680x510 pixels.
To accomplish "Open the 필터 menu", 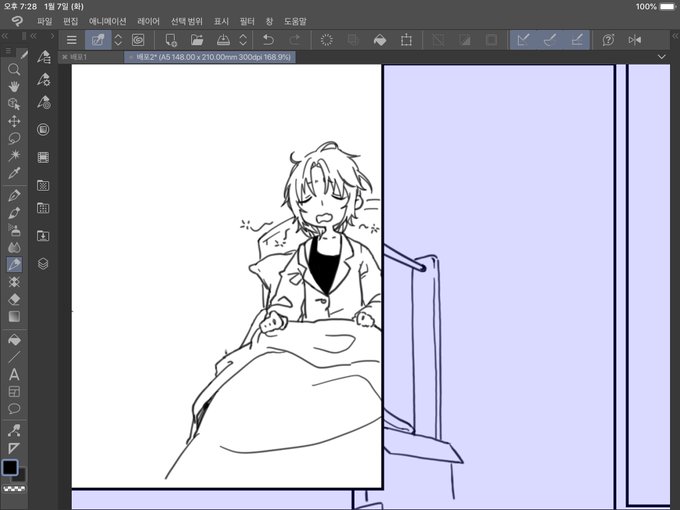I will (x=247, y=21).
